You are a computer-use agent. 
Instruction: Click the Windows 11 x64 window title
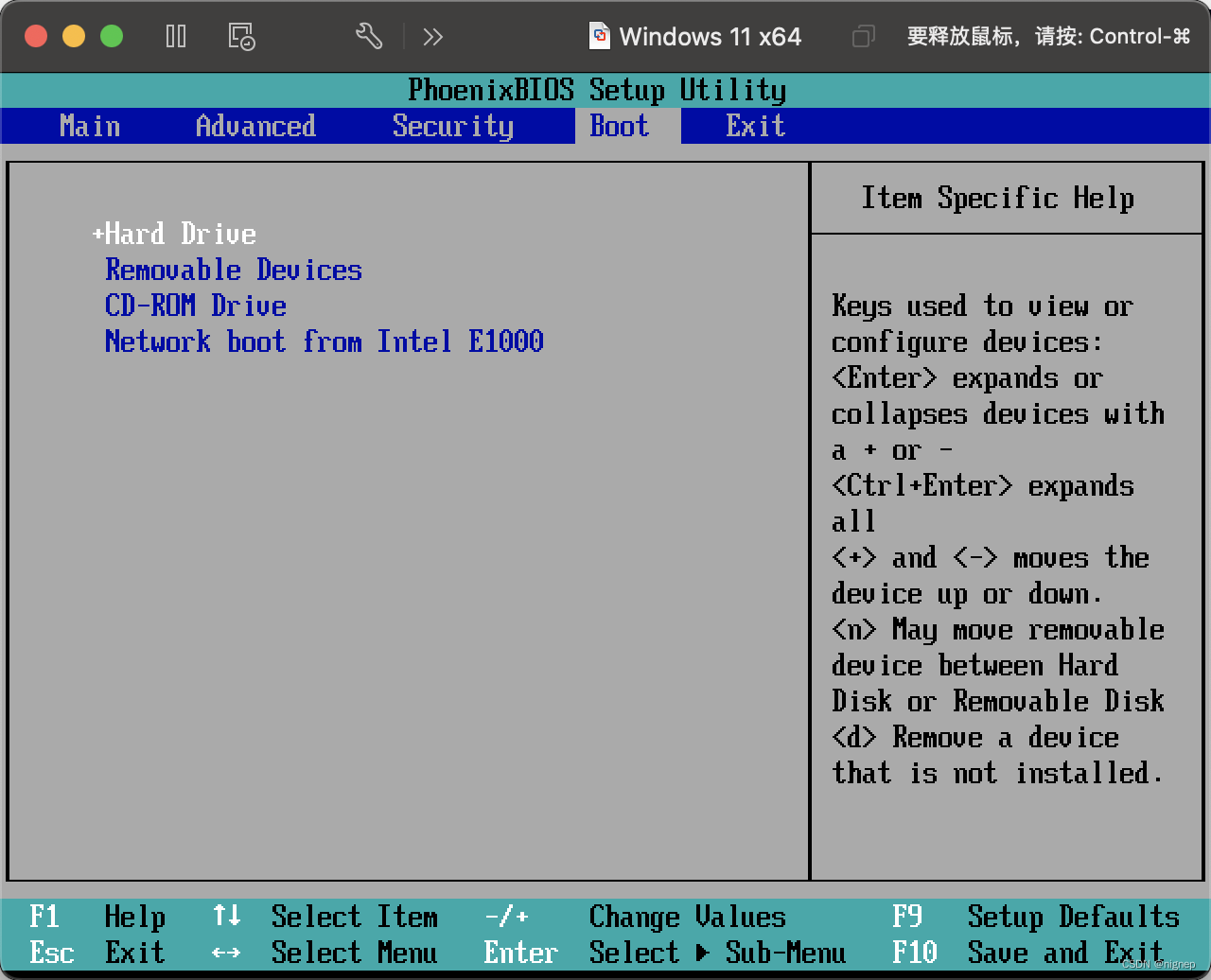711,37
